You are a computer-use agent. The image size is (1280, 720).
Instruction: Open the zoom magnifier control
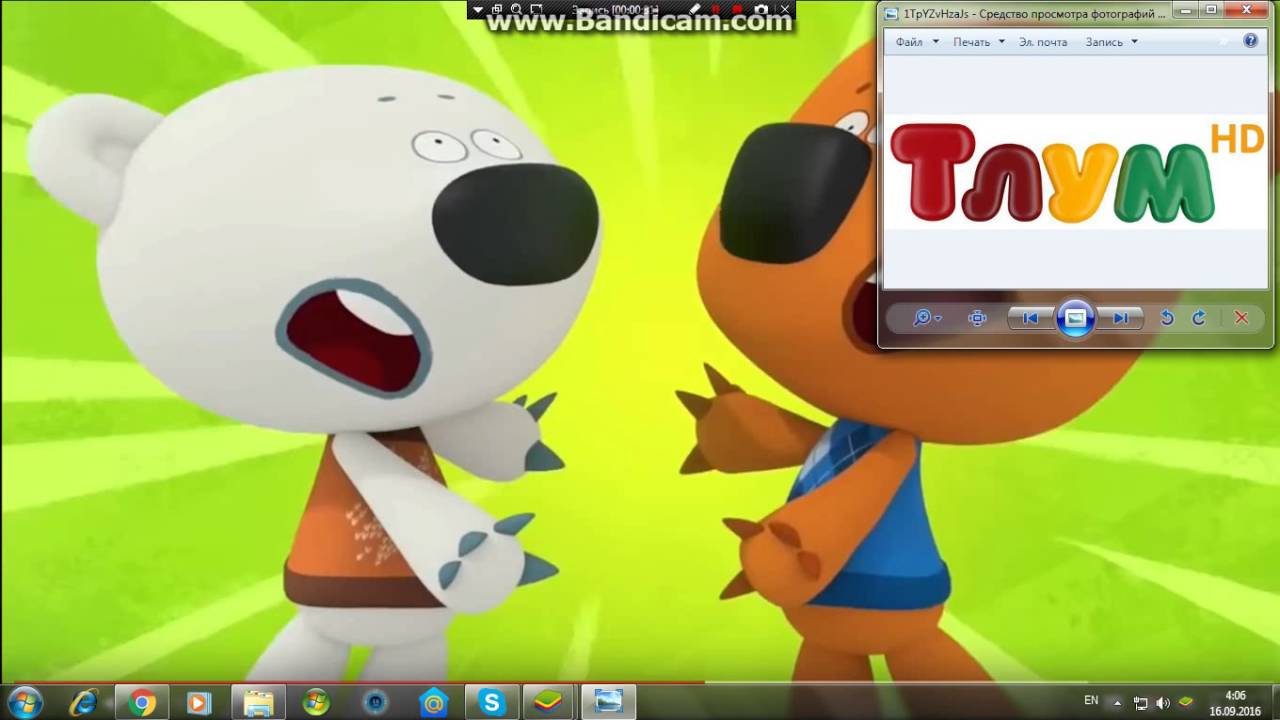tap(926, 318)
